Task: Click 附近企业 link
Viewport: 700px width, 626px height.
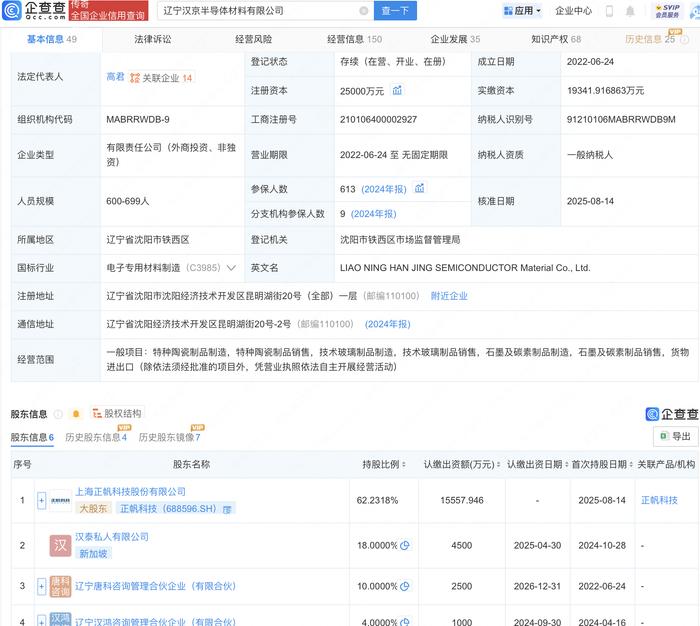Action: point(449,296)
